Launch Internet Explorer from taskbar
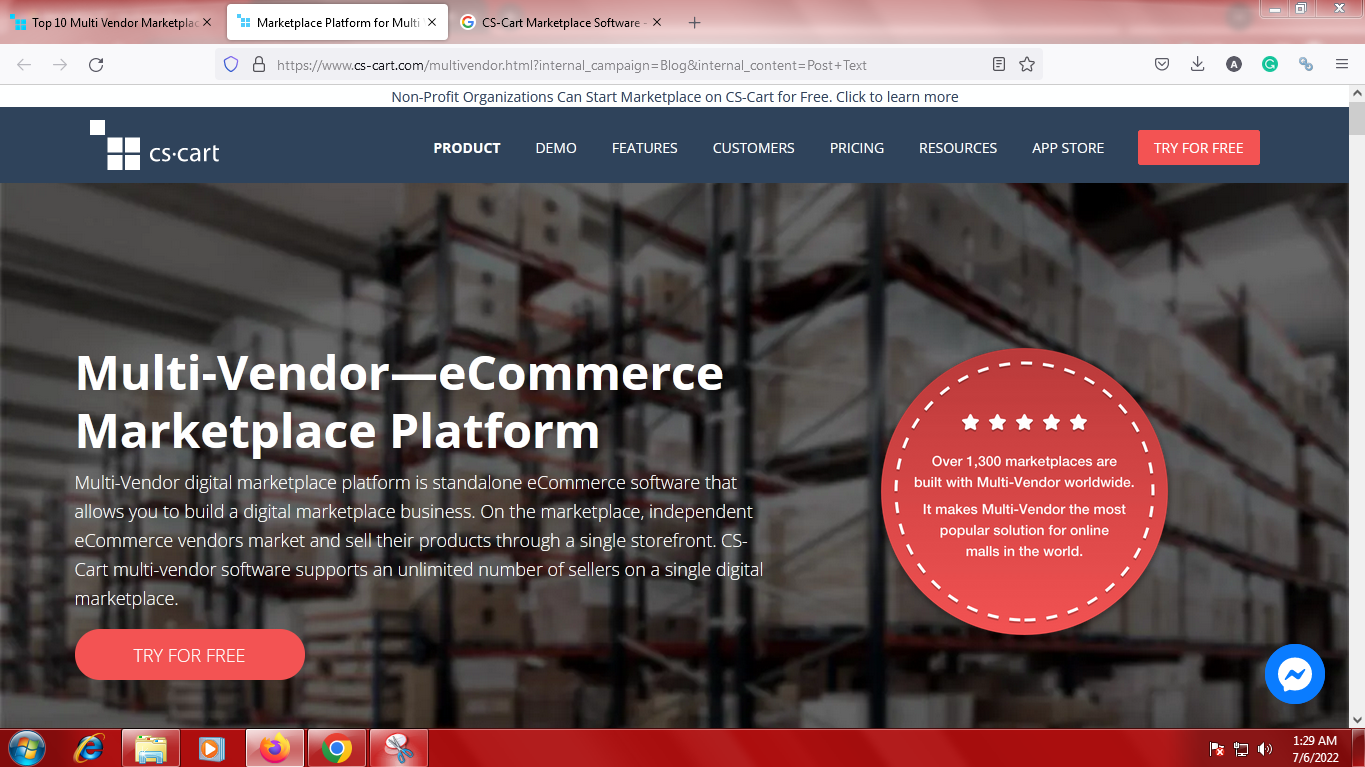Screen dimensions: 1365x767 90,748
